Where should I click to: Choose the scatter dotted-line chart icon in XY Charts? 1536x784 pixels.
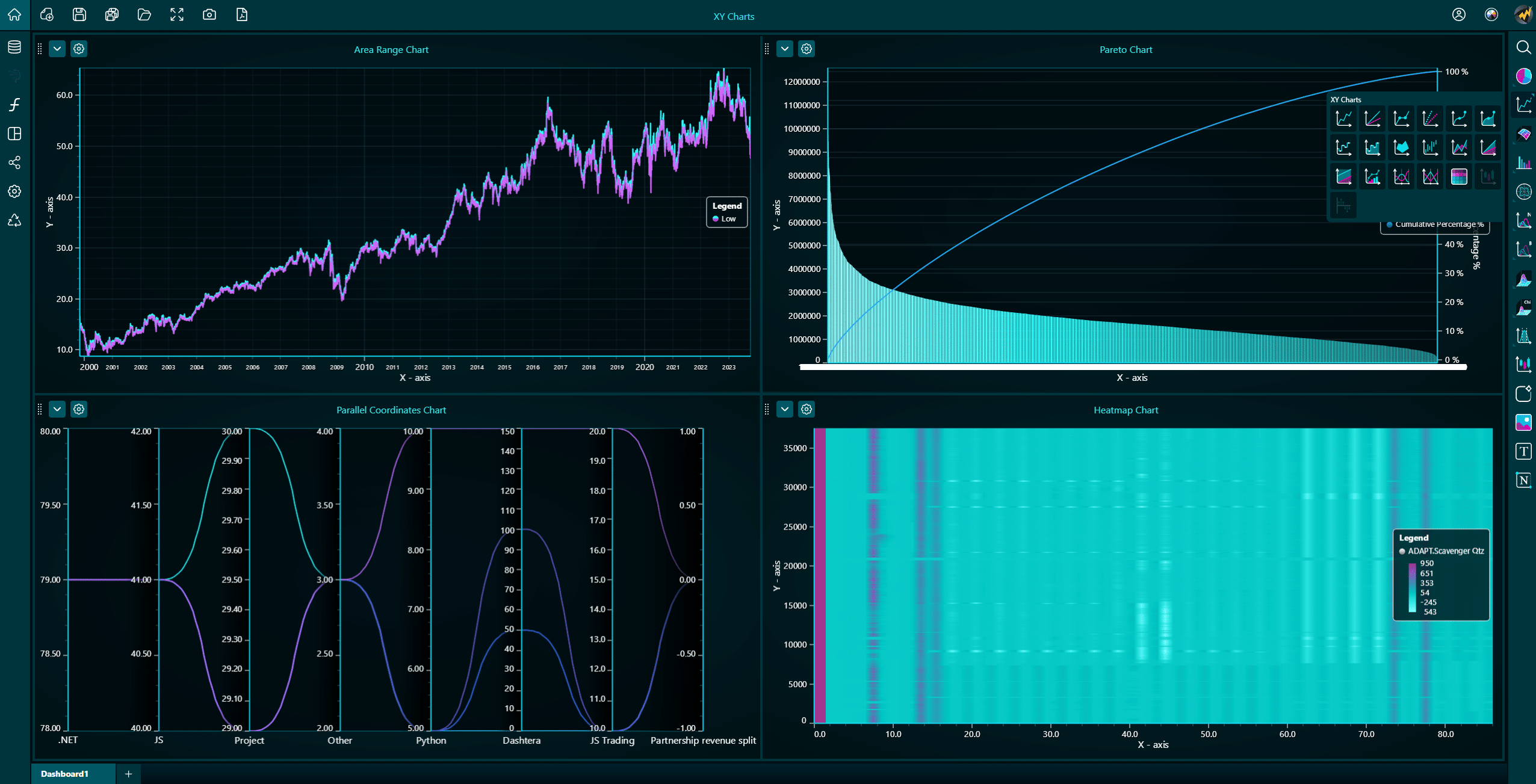pos(1430,119)
